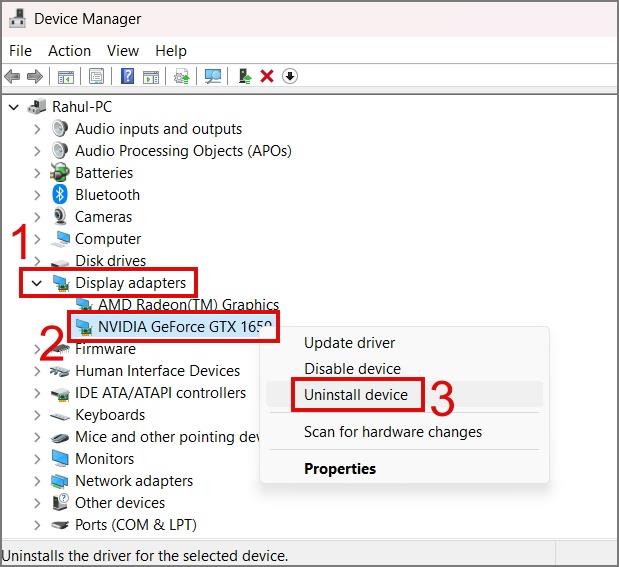Image resolution: width=619 pixels, height=567 pixels.
Task: Expand Human Interface Devices
Action: [37, 371]
